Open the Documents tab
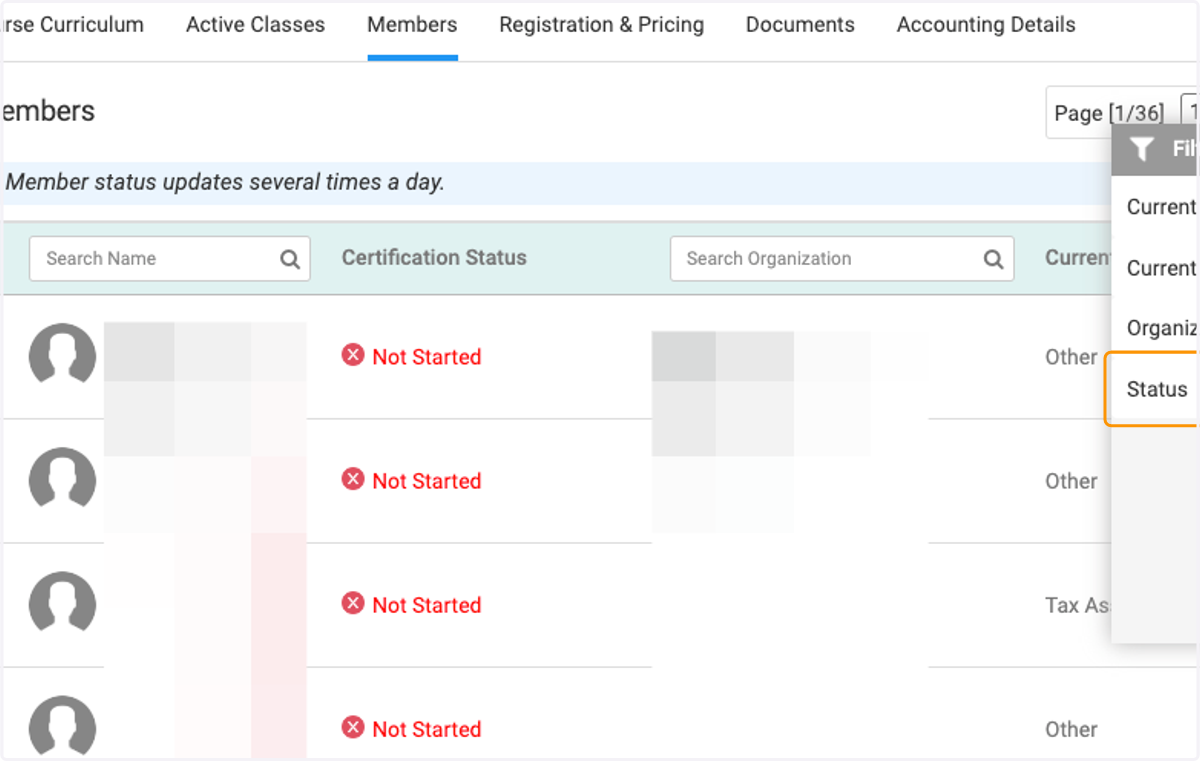The width and height of the screenshot is (1200, 761). pyautogui.click(x=800, y=25)
